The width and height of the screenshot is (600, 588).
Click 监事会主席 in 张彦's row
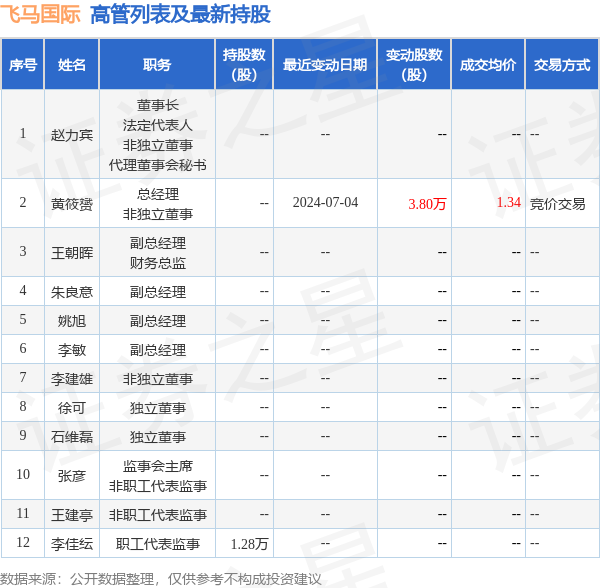pyautogui.click(x=158, y=466)
